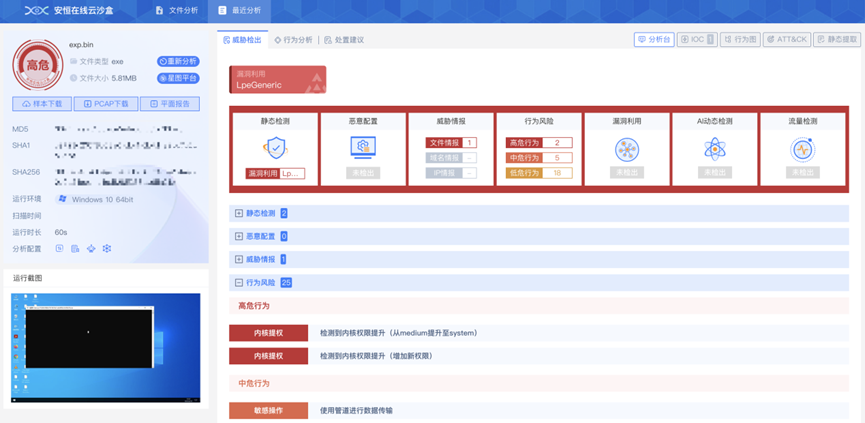
Task: Click the snowflake icon in 分析配置
Action: 107,248
